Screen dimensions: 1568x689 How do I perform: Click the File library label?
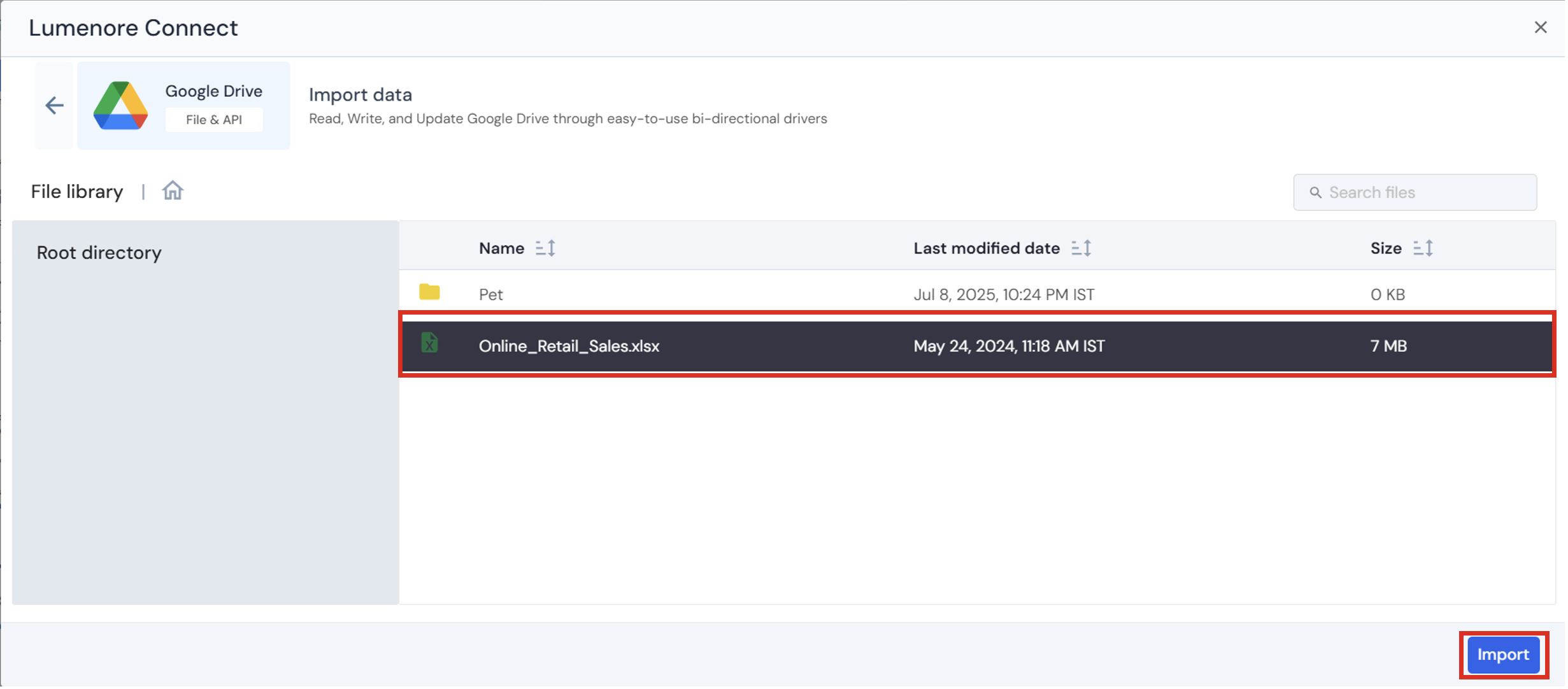click(x=77, y=192)
